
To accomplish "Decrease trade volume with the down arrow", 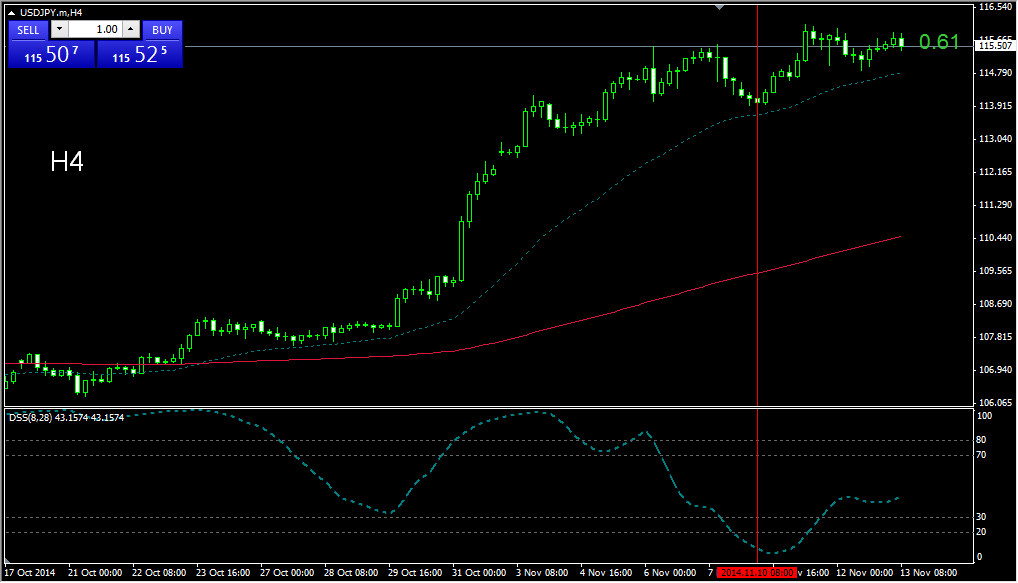I will [59, 29].
